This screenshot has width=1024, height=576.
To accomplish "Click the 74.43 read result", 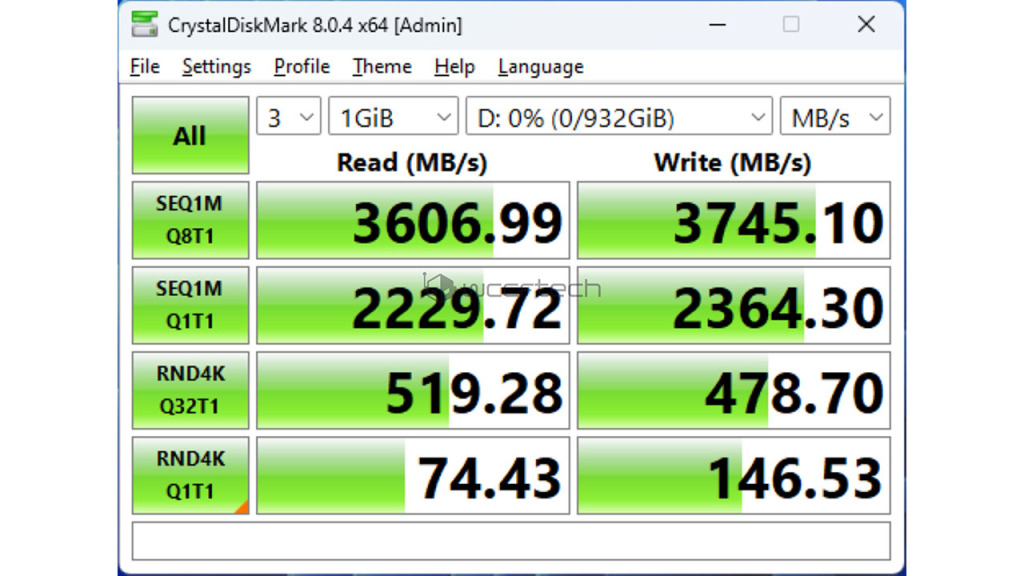I will click(x=413, y=475).
